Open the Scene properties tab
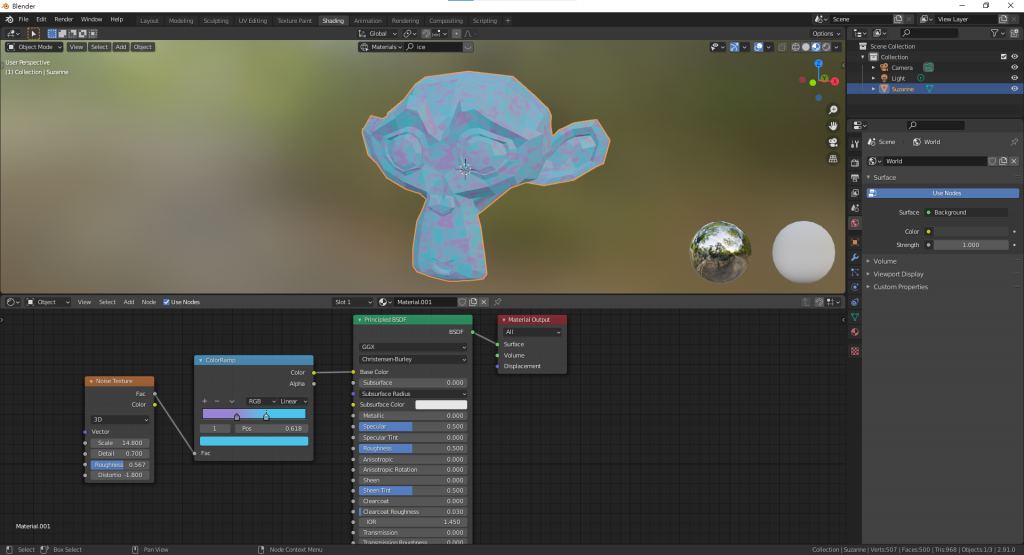Screen dimensions: 1024x555 click(x=855, y=208)
